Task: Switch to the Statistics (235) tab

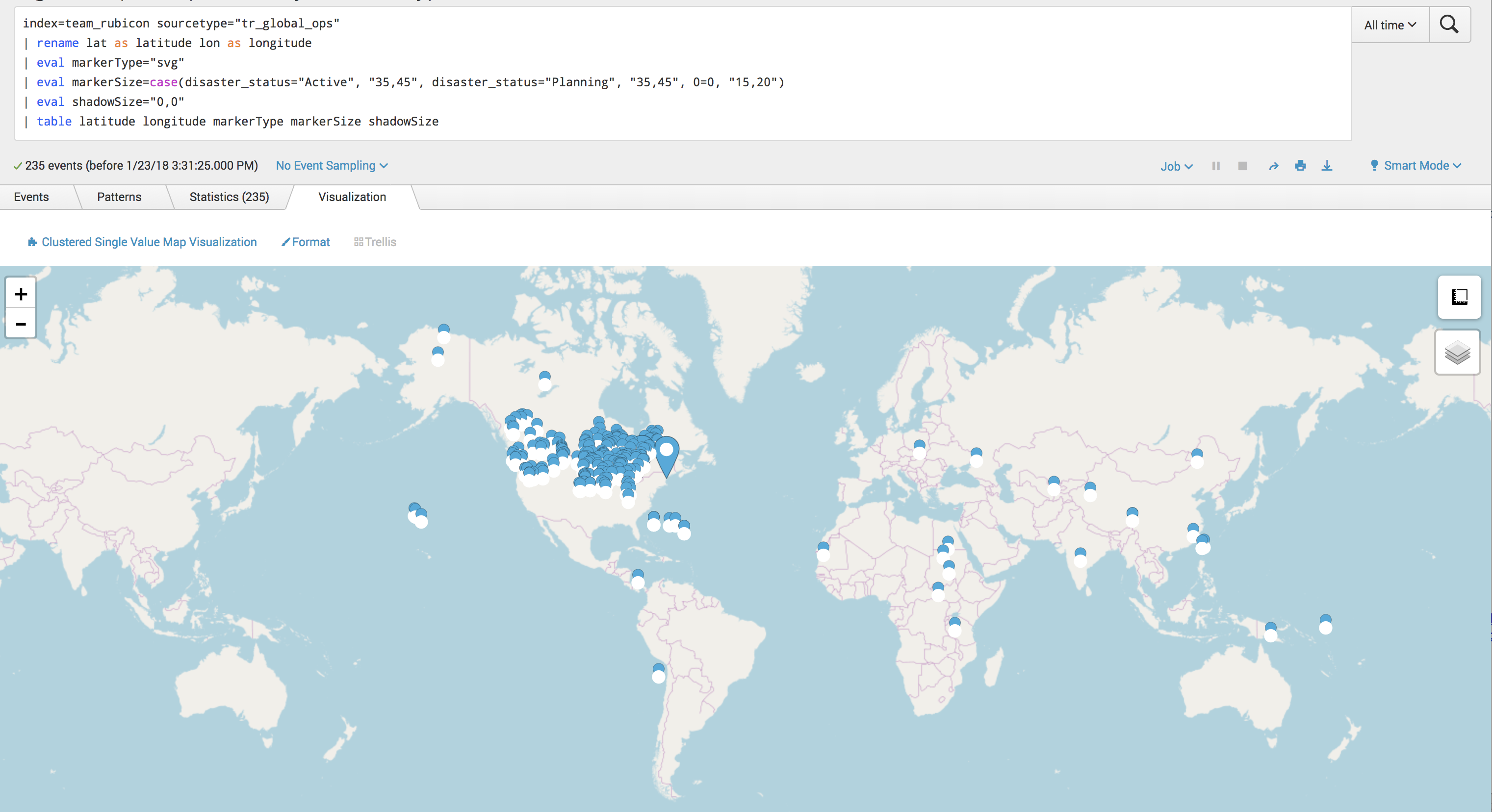Action: [229, 197]
